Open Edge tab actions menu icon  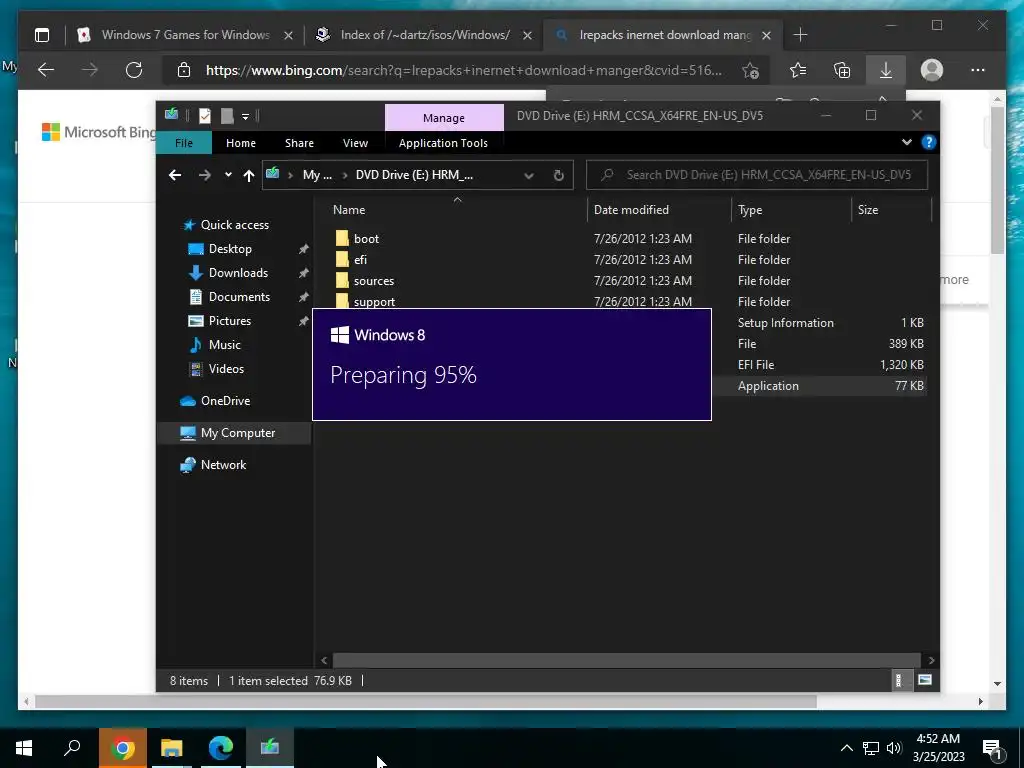[x=42, y=35]
